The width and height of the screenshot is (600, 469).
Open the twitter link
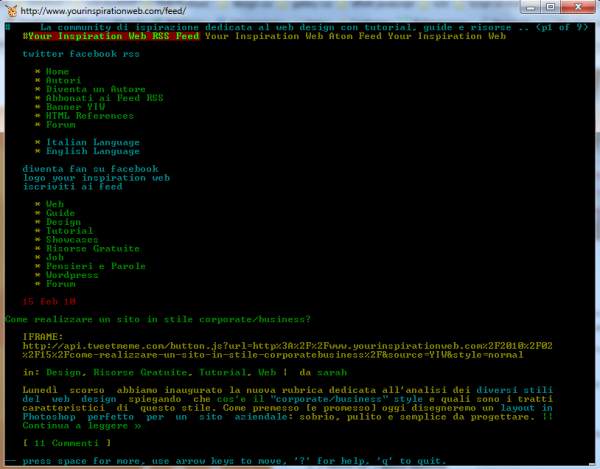(x=43, y=54)
